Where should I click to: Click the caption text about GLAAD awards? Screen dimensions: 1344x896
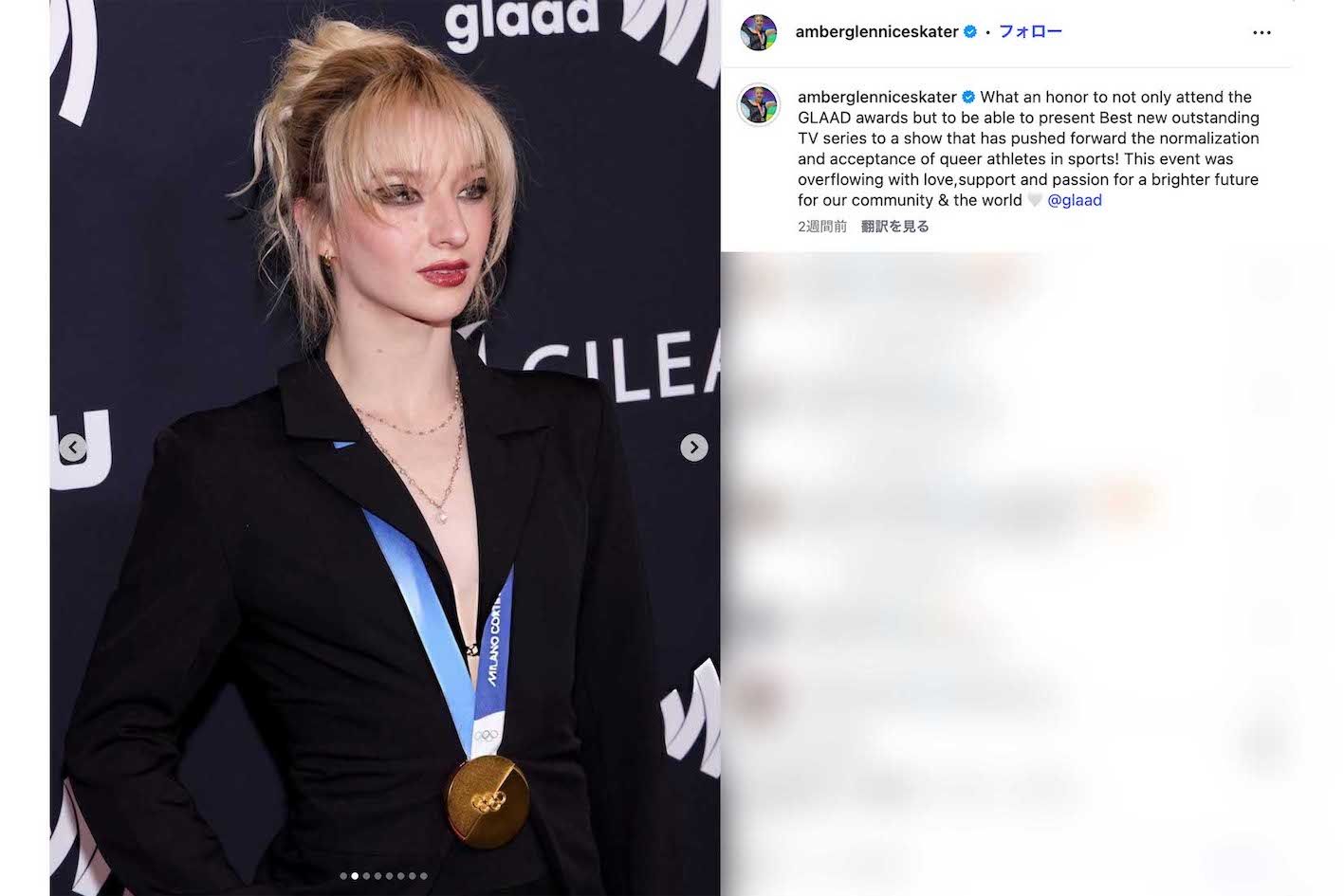[1029, 149]
